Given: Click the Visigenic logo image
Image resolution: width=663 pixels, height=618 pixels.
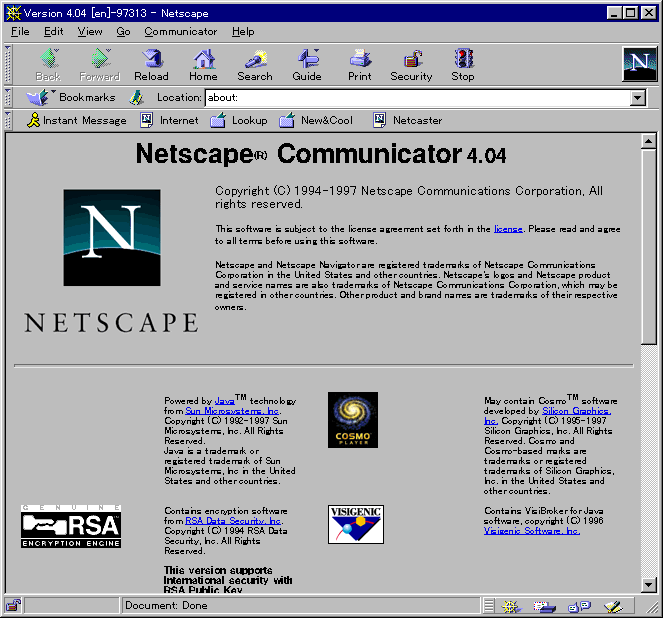Looking at the screenshot, I should [356, 524].
